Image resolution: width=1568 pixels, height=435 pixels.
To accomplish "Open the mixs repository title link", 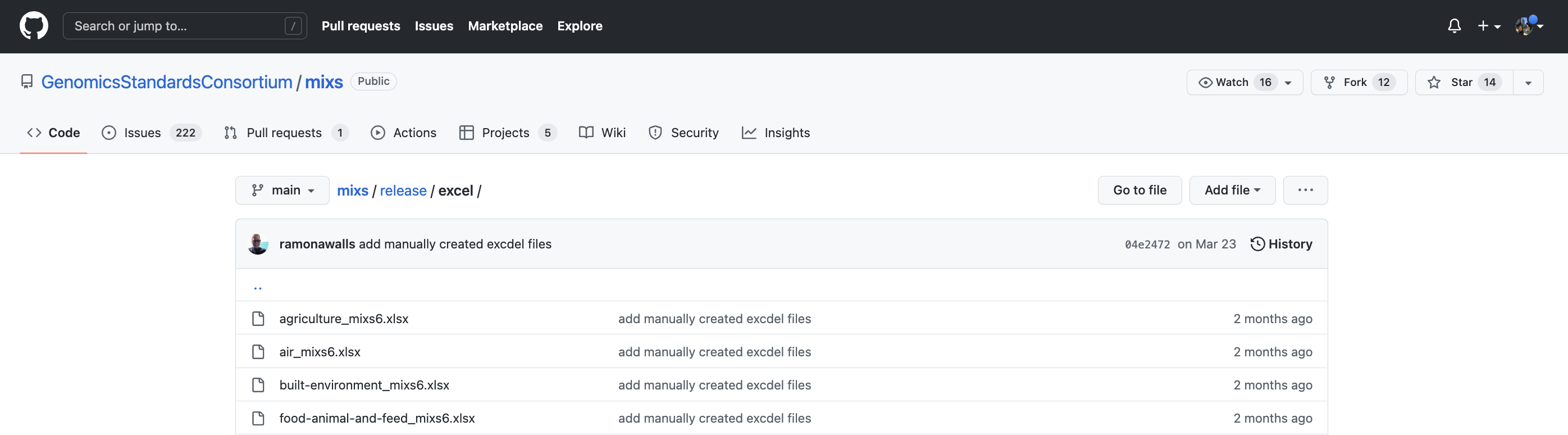I will click(x=324, y=81).
